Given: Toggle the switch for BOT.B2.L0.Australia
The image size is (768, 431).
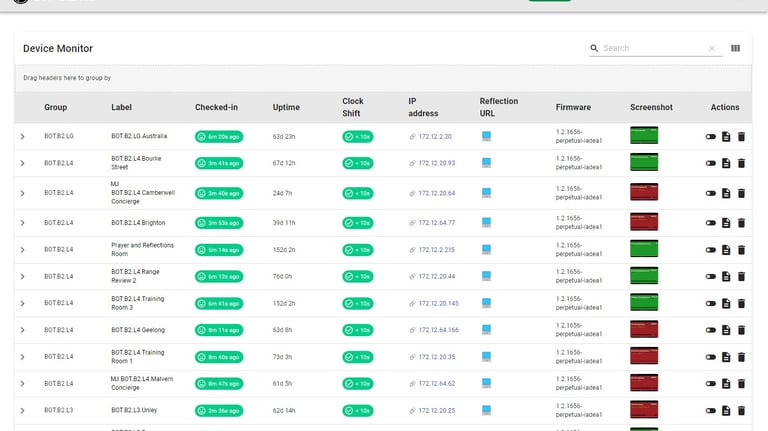Looking at the screenshot, I should point(711,137).
